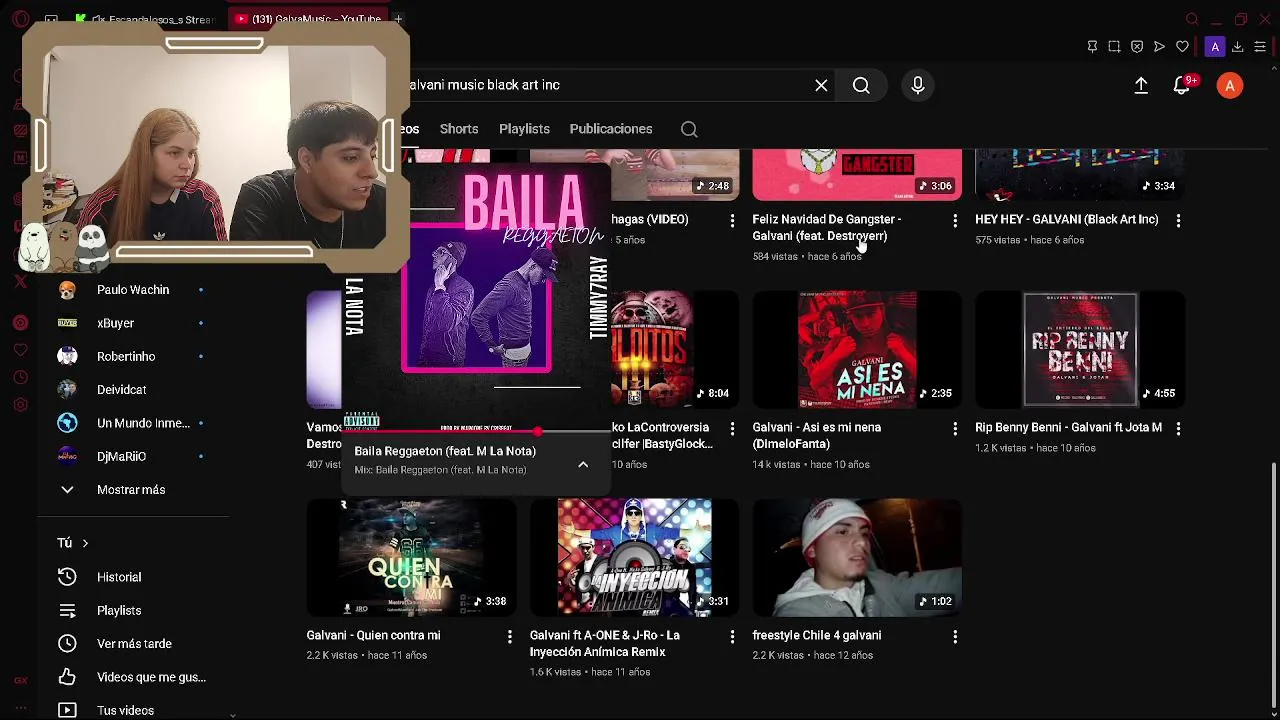1280x720 pixels.
Task: Open a new browser tab with plus button
Action: (398, 19)
